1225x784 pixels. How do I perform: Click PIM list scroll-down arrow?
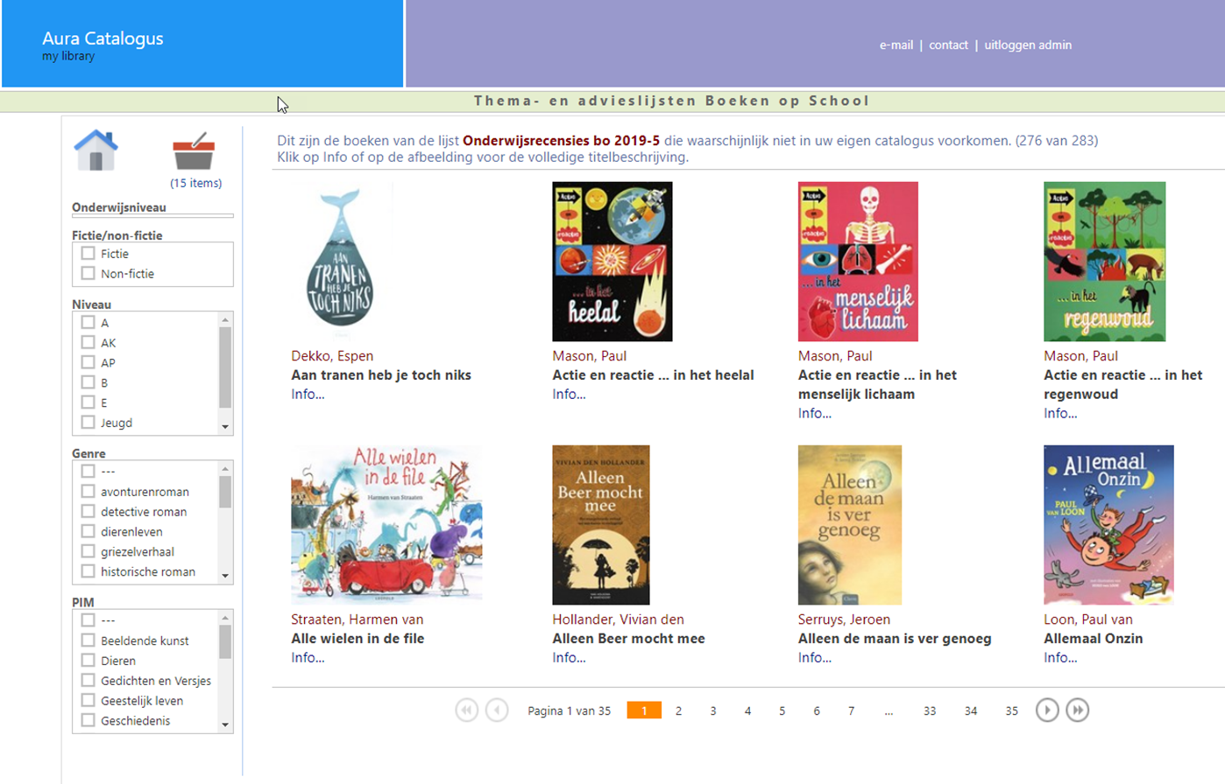(x=225, y=725)
